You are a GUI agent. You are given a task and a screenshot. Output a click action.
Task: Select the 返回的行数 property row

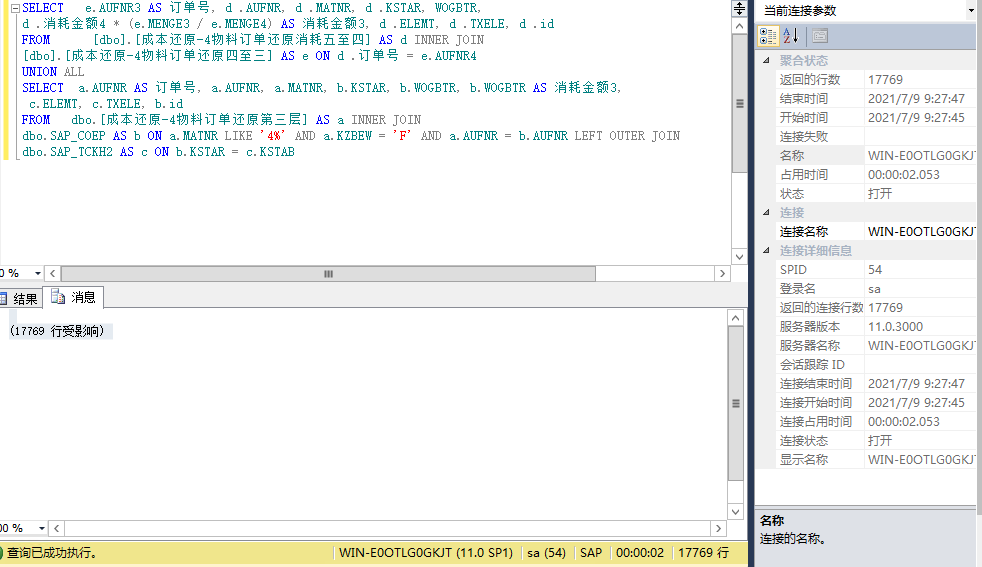point(876,80)
